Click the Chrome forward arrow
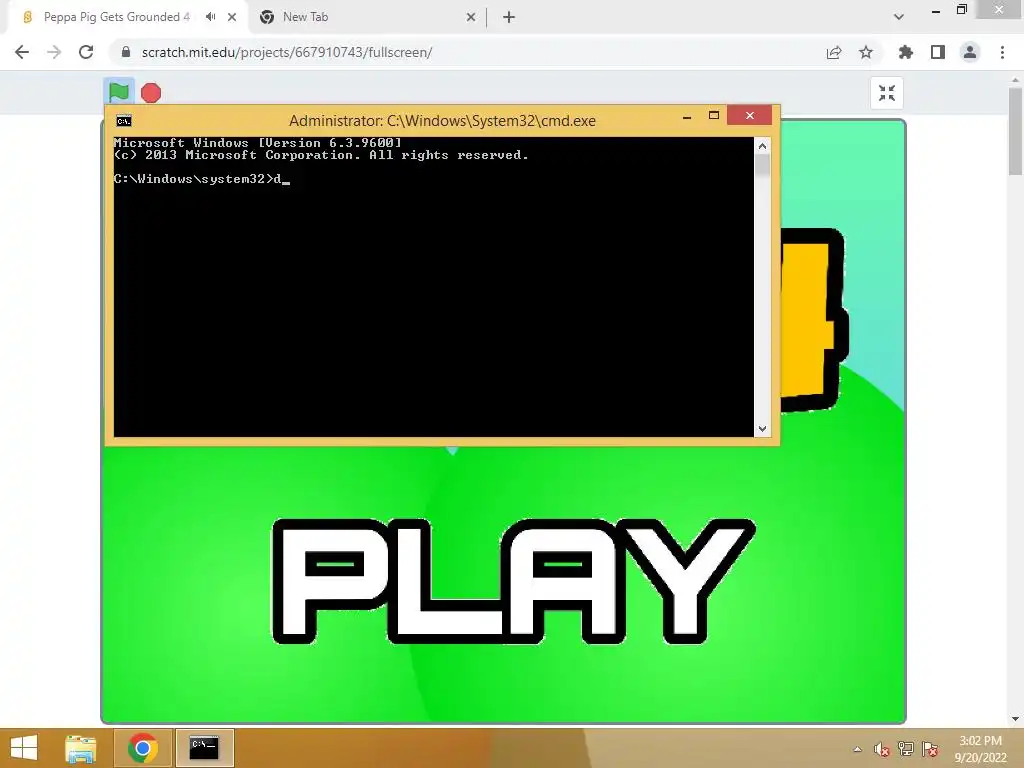Screen dimensions: 1024x768 54,52
